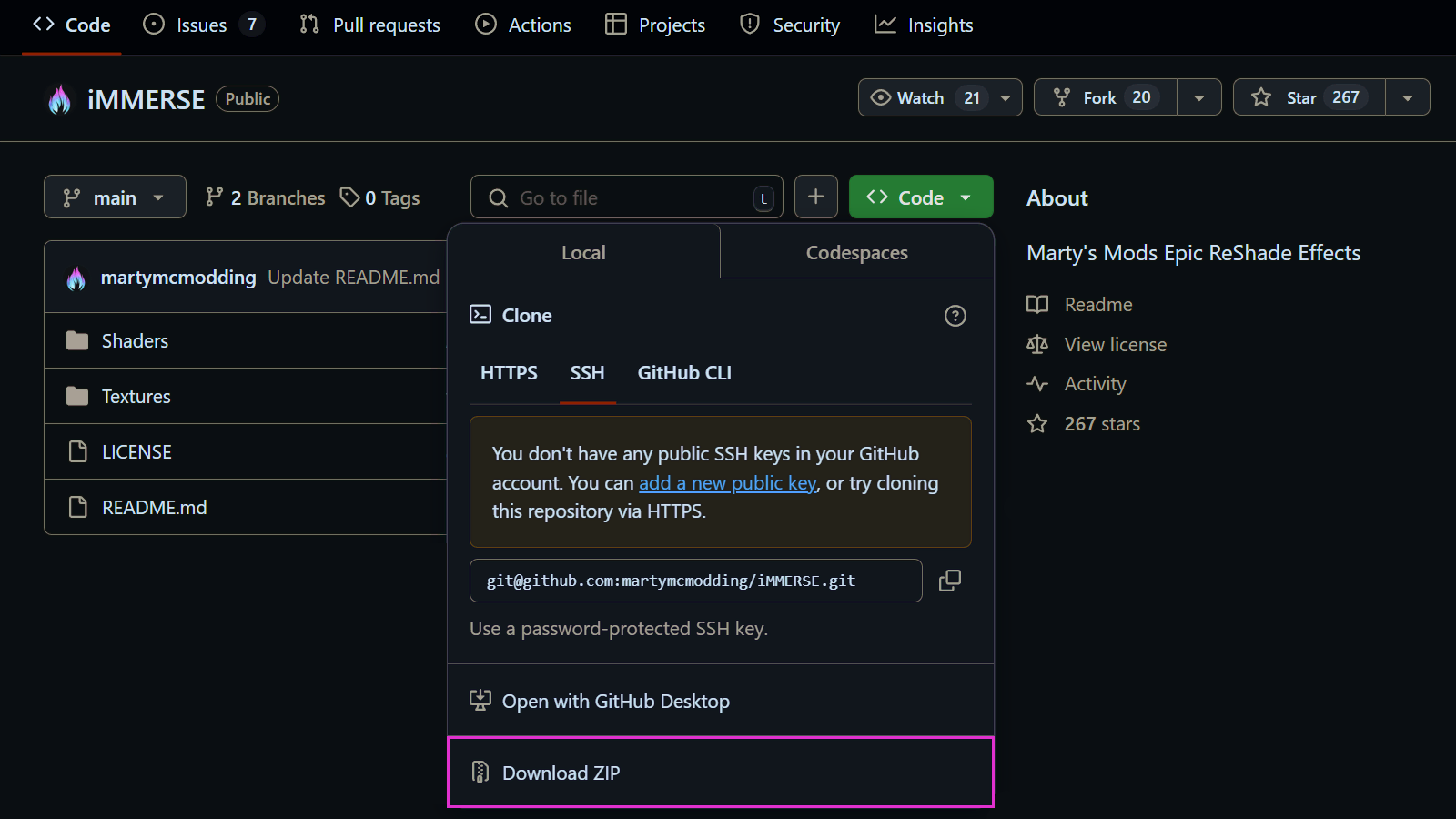Screen dimensions: 1456x819
Task: Star the repository
Action: point(1309,97)
